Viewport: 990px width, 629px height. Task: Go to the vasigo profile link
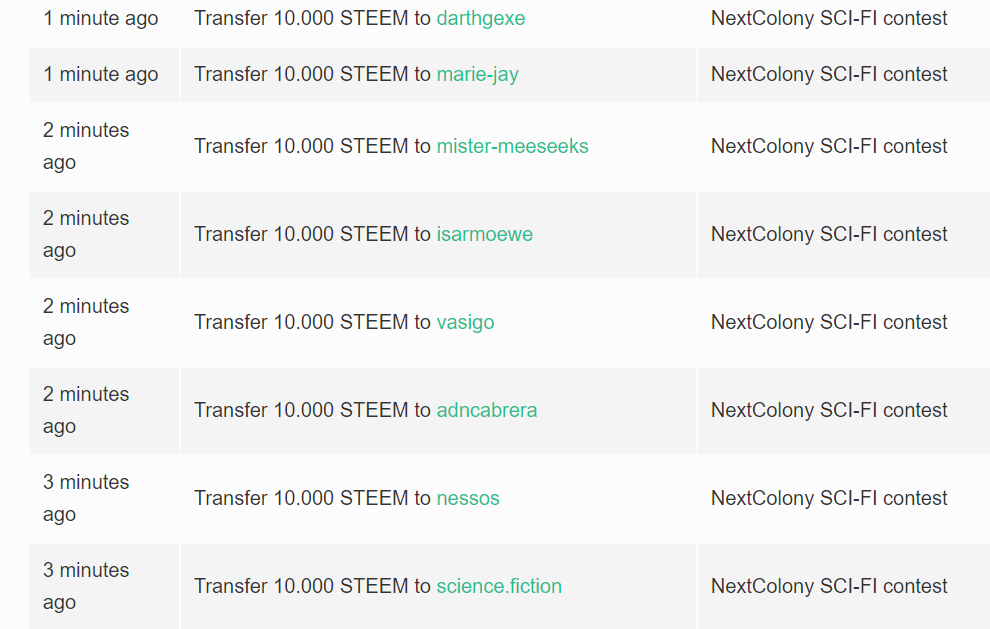tap(465, 323)
